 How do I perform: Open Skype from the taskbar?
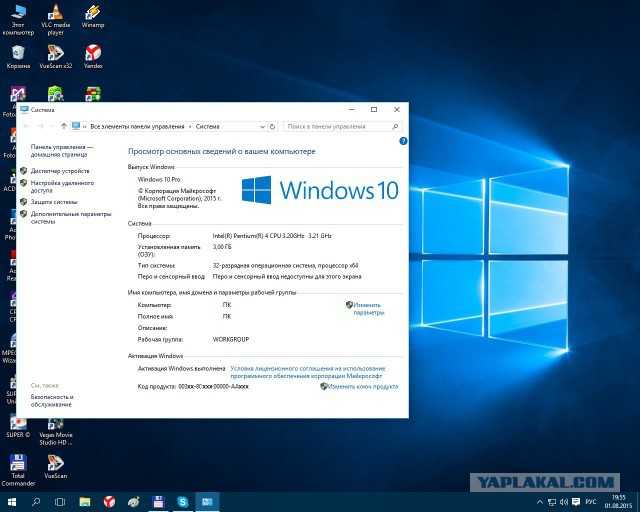pyautogui.click(x=182, y=502)
